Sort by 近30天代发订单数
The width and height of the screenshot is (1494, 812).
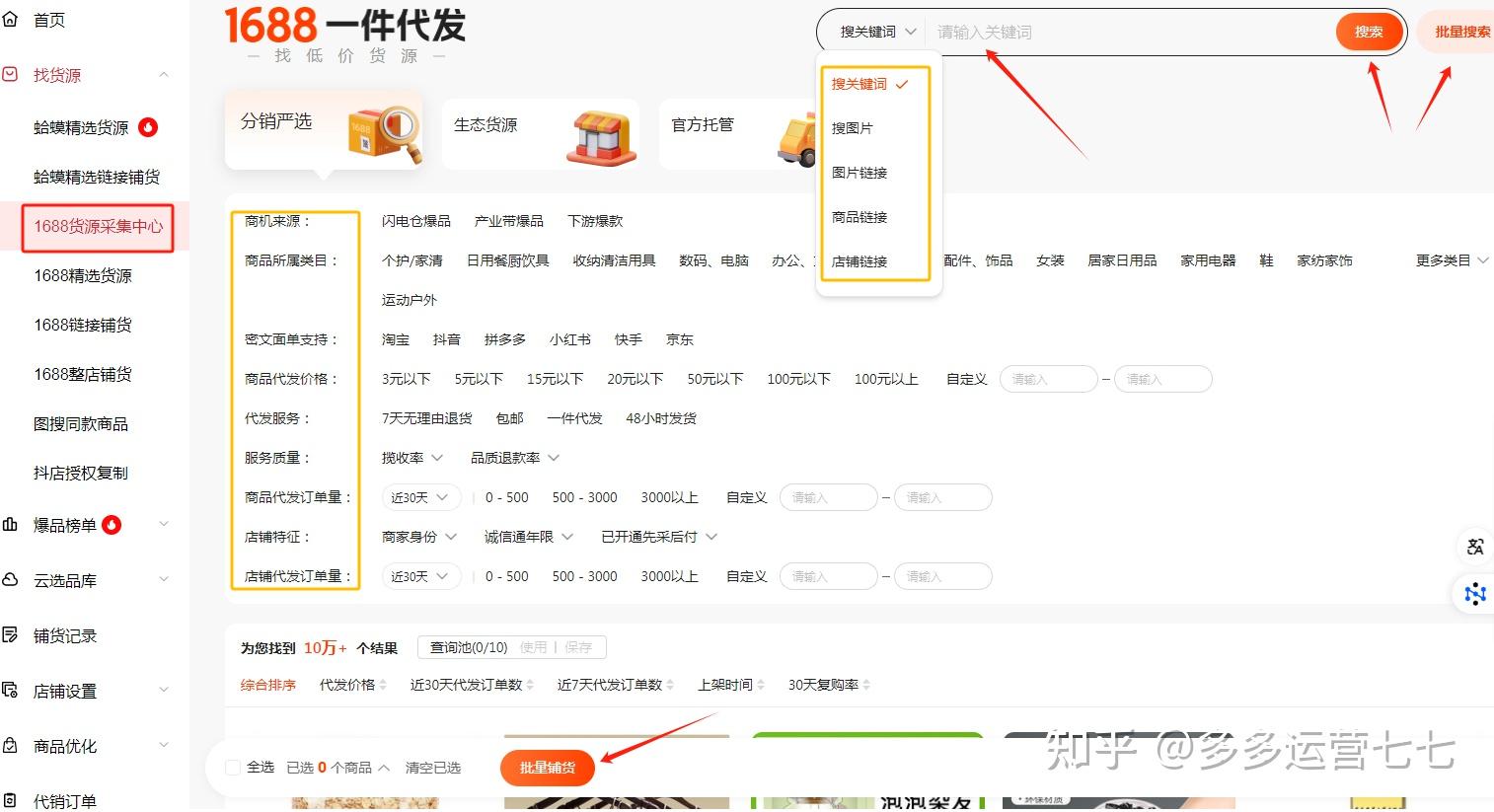click(x=472, y=685)
